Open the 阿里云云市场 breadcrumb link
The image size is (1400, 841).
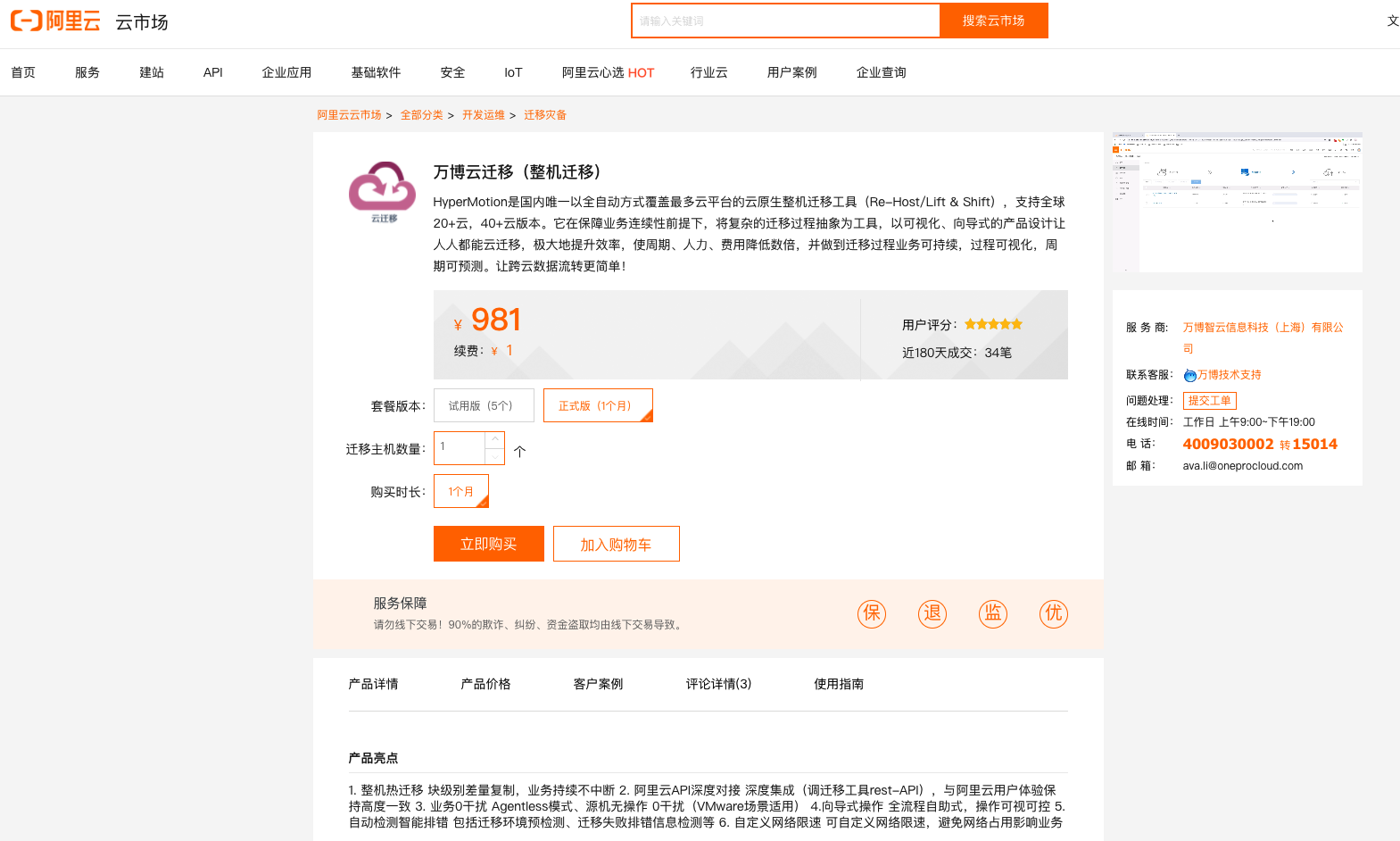coord(350,115)
